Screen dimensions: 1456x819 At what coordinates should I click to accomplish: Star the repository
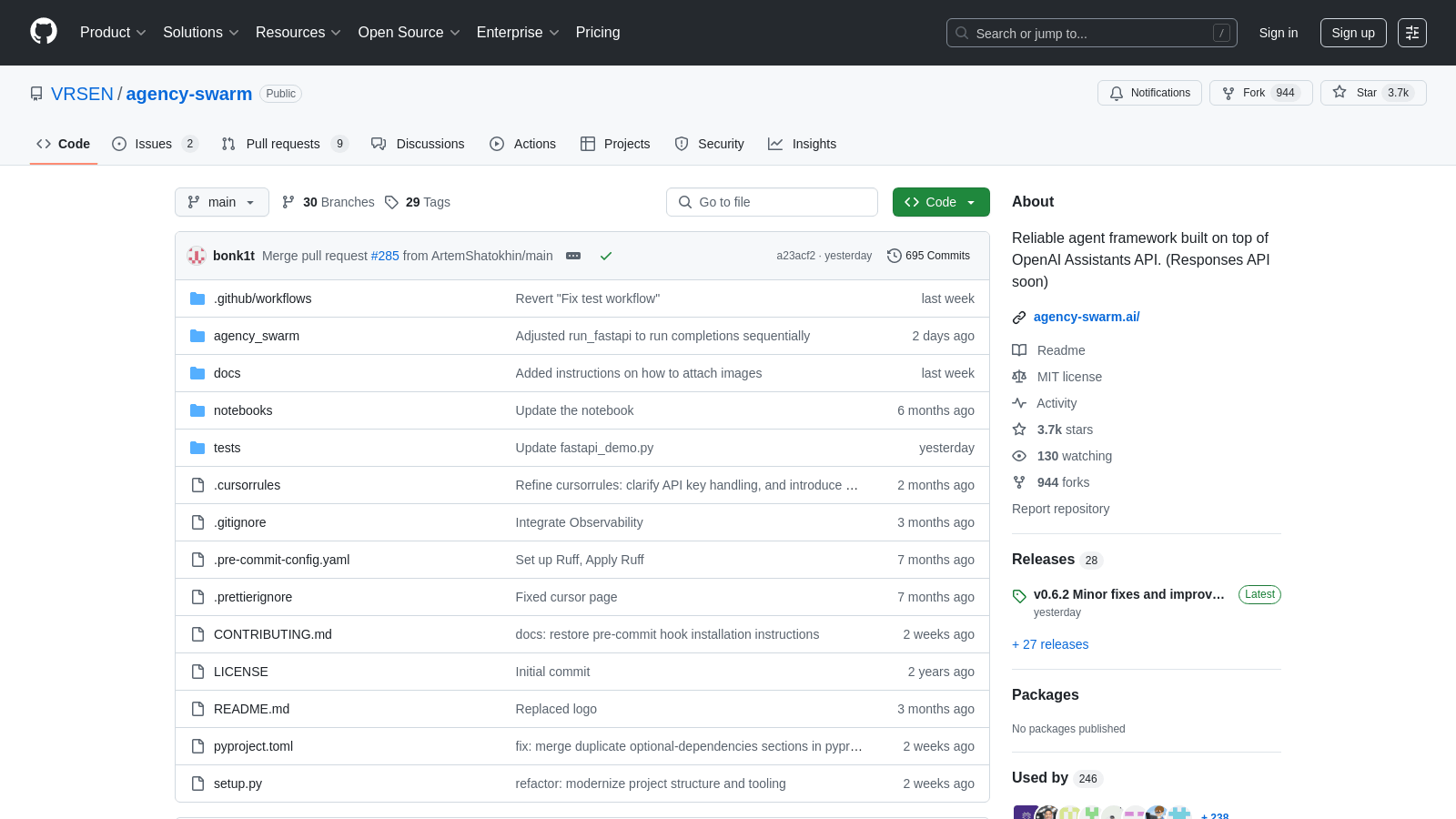(x=1373, y=93)
